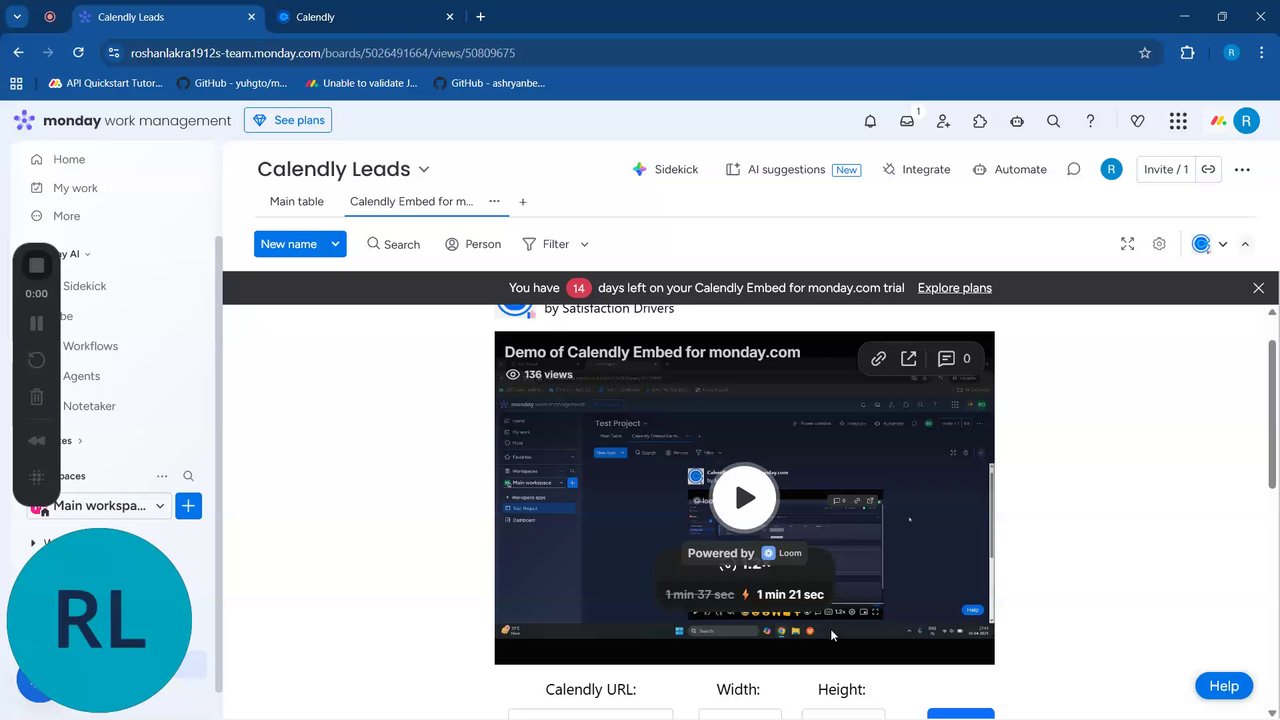
Task: Click the blue Help button
Action: (x=1224, y=686)
